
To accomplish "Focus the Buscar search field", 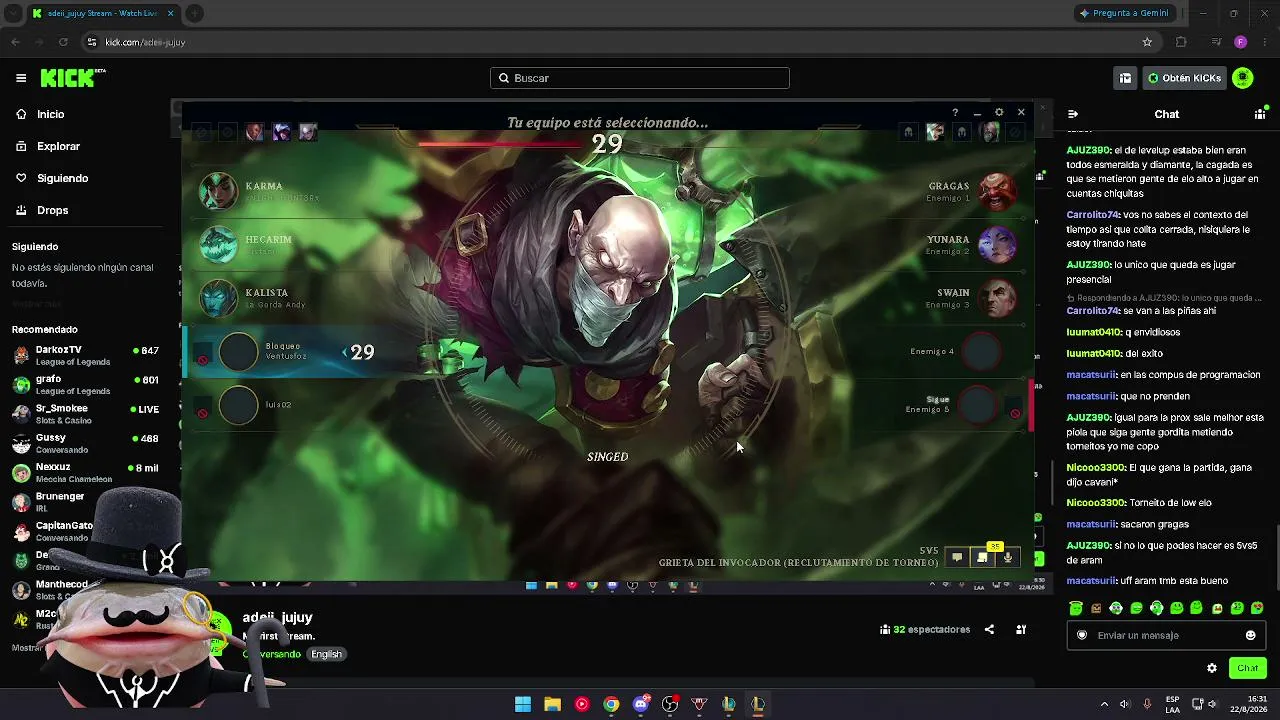I will [x=640, y=78].
